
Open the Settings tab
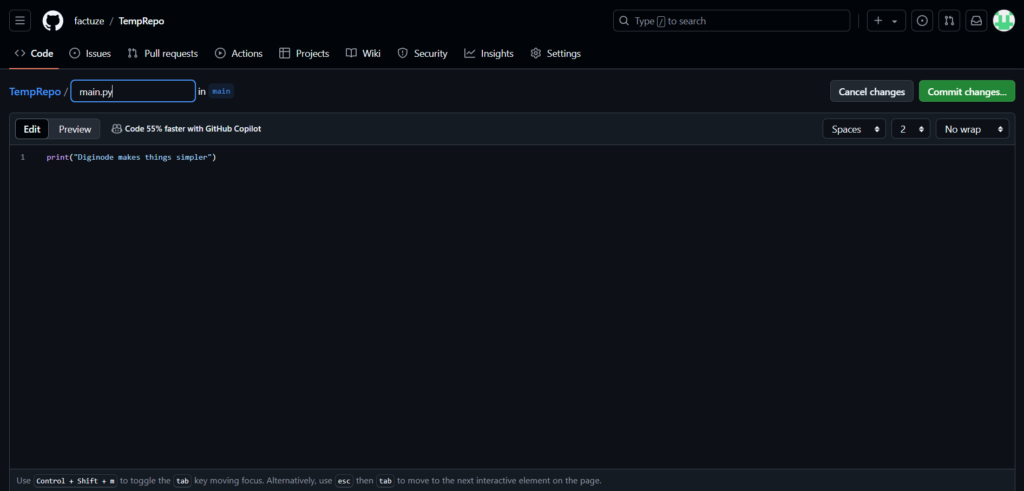555,53
